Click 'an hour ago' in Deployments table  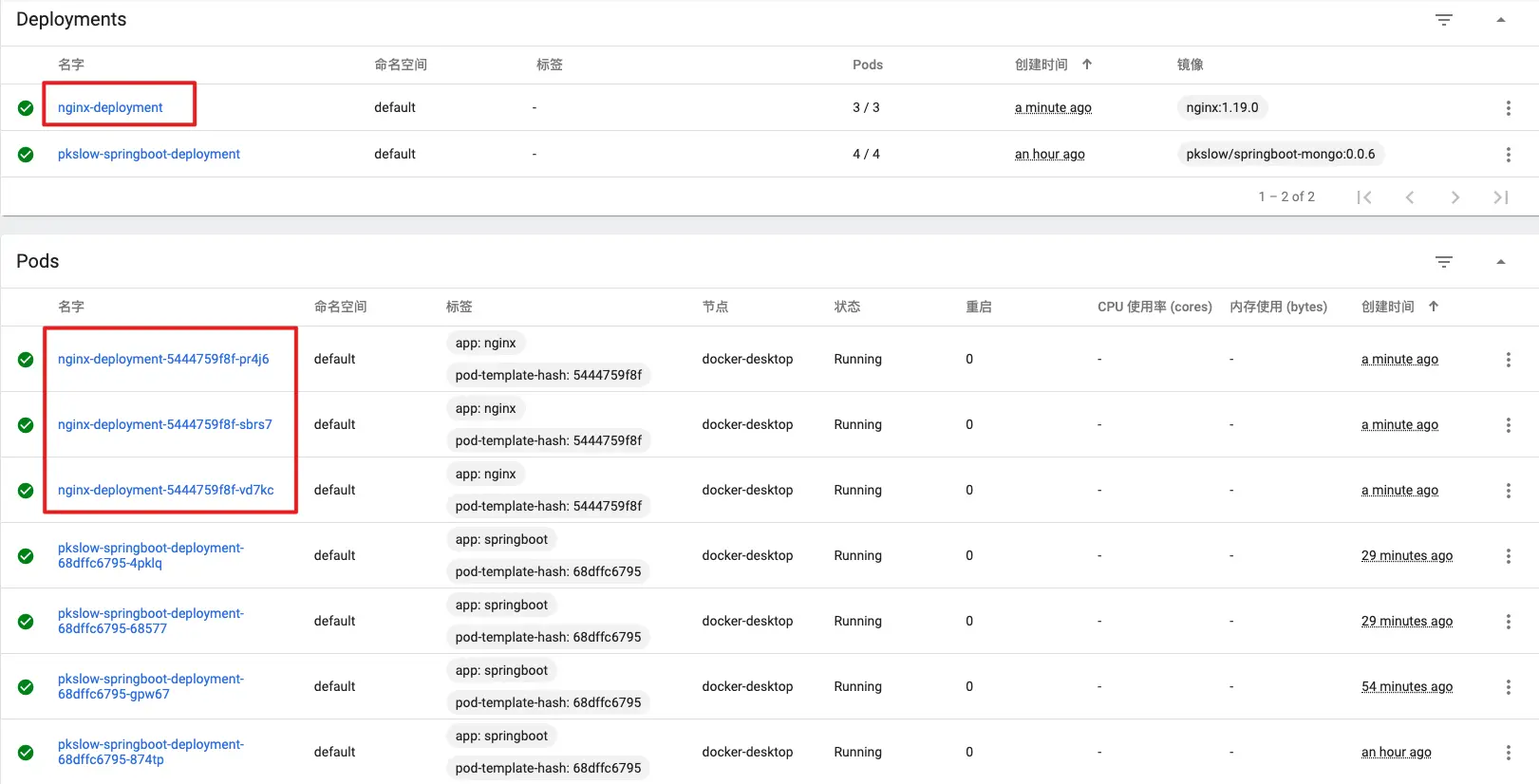pyautogui.click(x=1049, y=154)
